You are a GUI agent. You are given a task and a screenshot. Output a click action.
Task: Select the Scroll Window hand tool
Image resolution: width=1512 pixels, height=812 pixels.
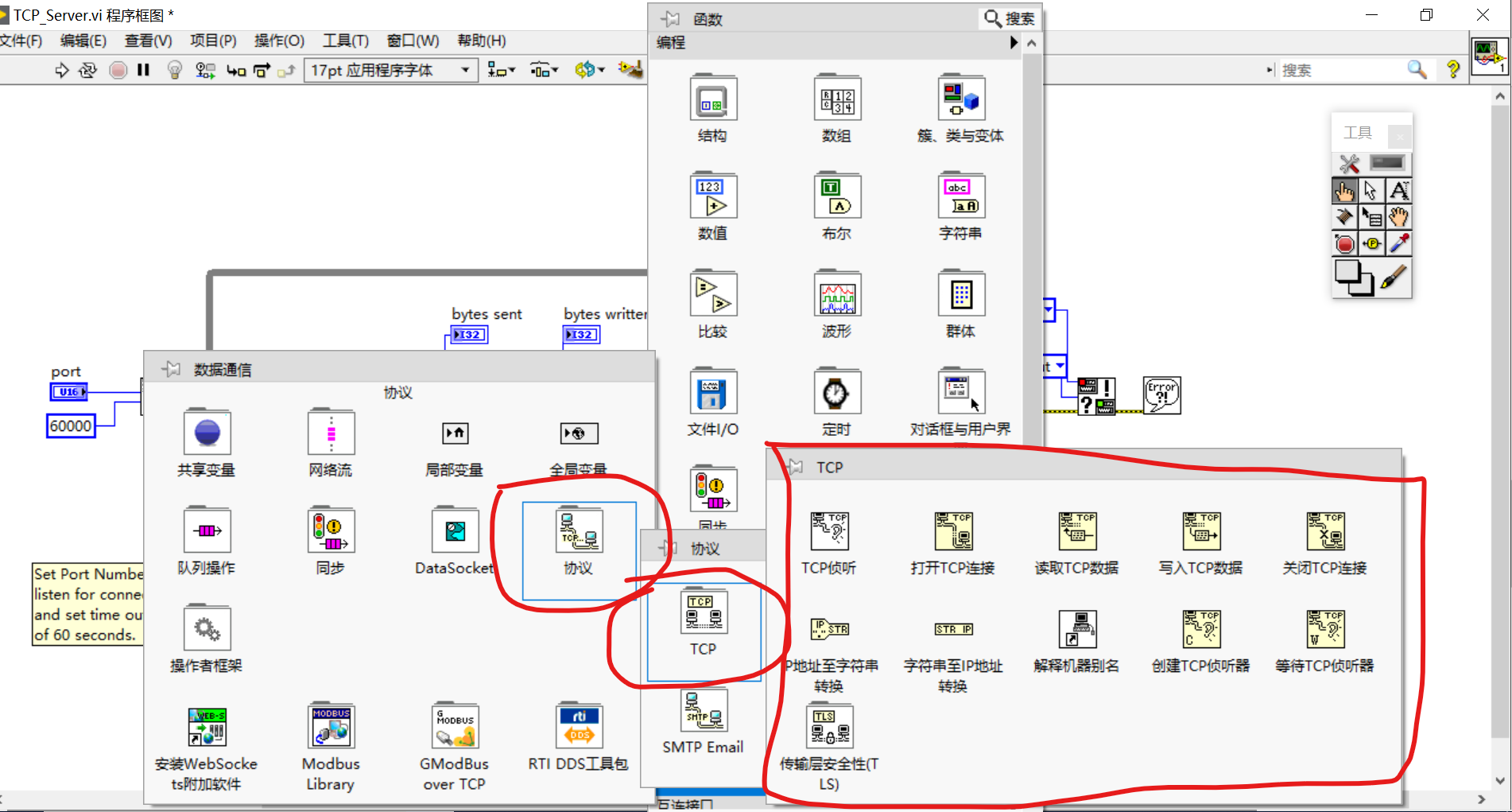coord(1399,217)
